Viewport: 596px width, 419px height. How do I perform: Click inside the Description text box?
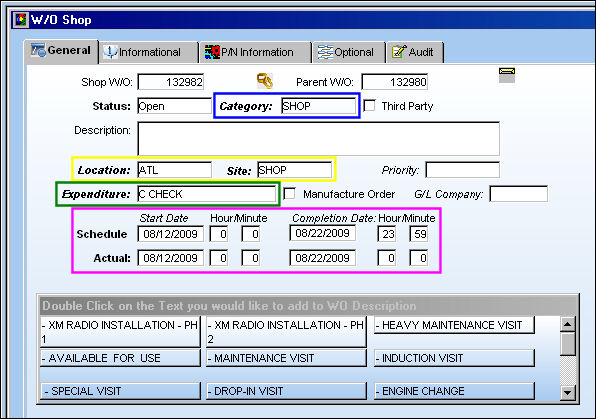[x=319, y=138]
